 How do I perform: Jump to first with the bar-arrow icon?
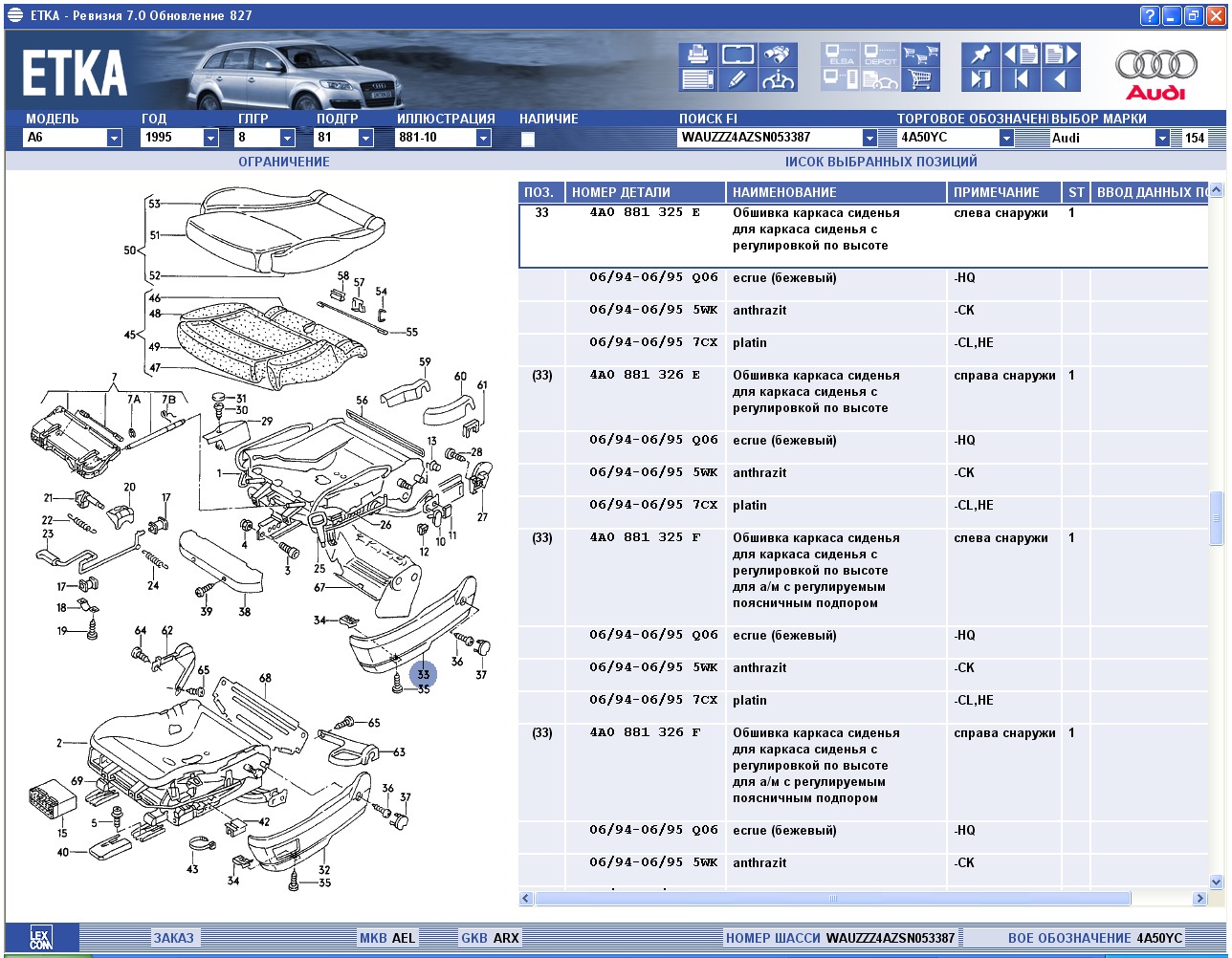(1022, 79)
